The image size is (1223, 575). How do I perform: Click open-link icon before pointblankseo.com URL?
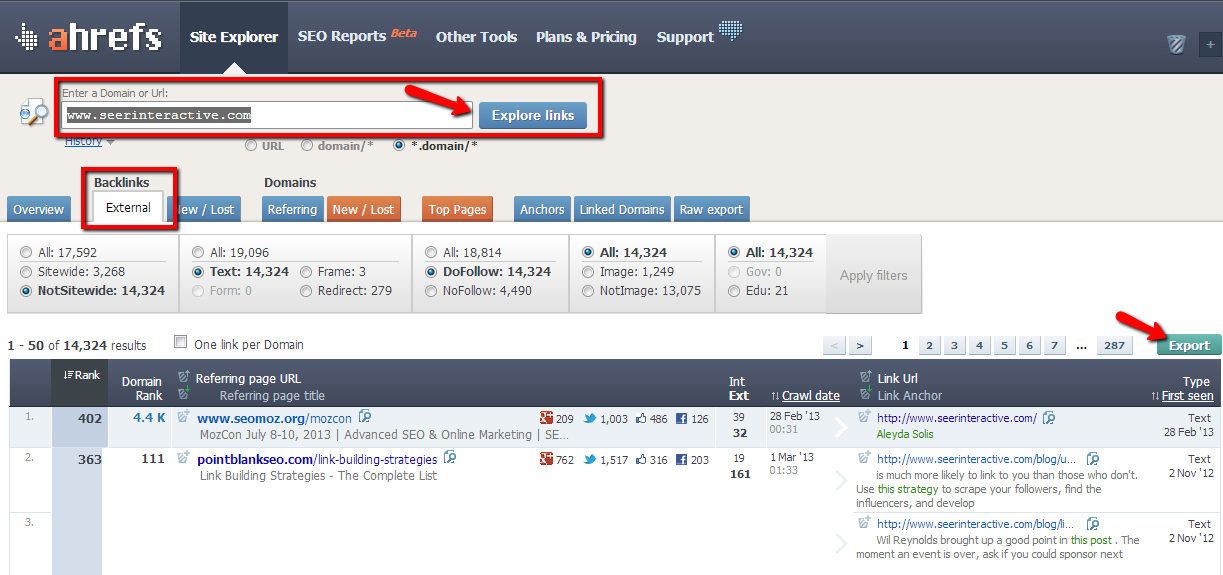pyautogui.click(x=183, y=457)
